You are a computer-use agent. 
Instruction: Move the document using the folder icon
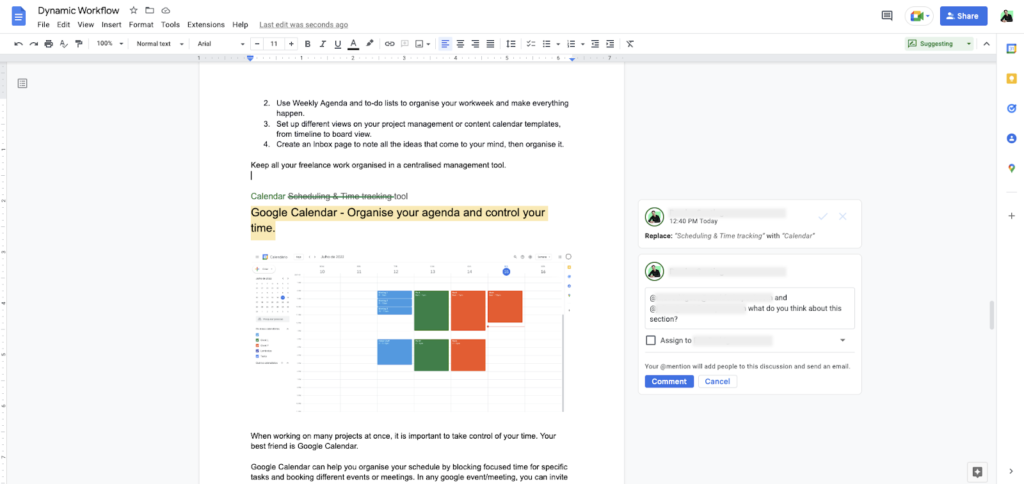coord(150,10)
